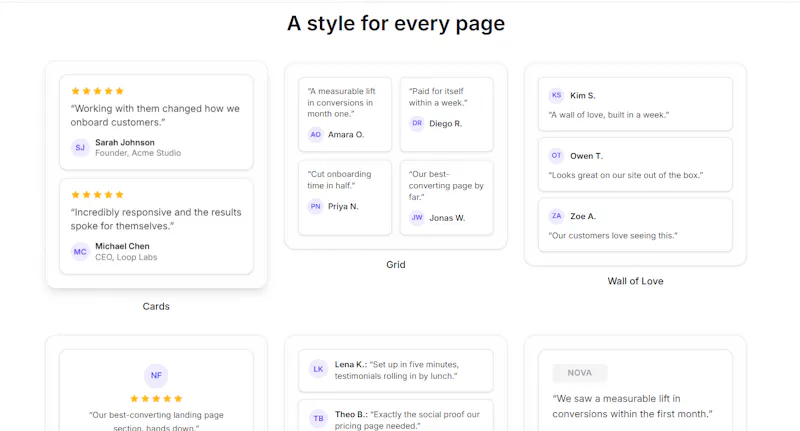800x431 pixels.
Task: Click Michael Chen's name
Action: pyautogui.click(x=122, y=246)
